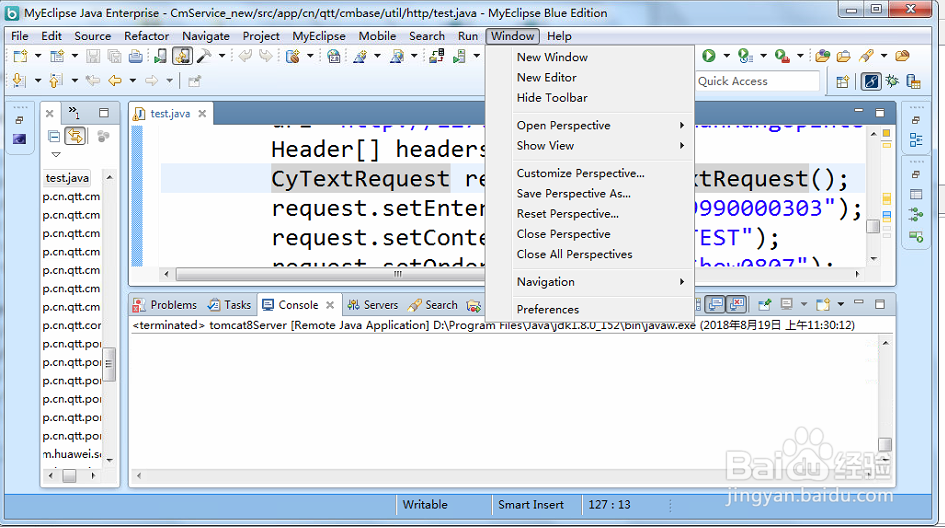Viewport: 945px width, 528px height.
Task: Click the Print toolbar icon
Action: coord(136,56)
